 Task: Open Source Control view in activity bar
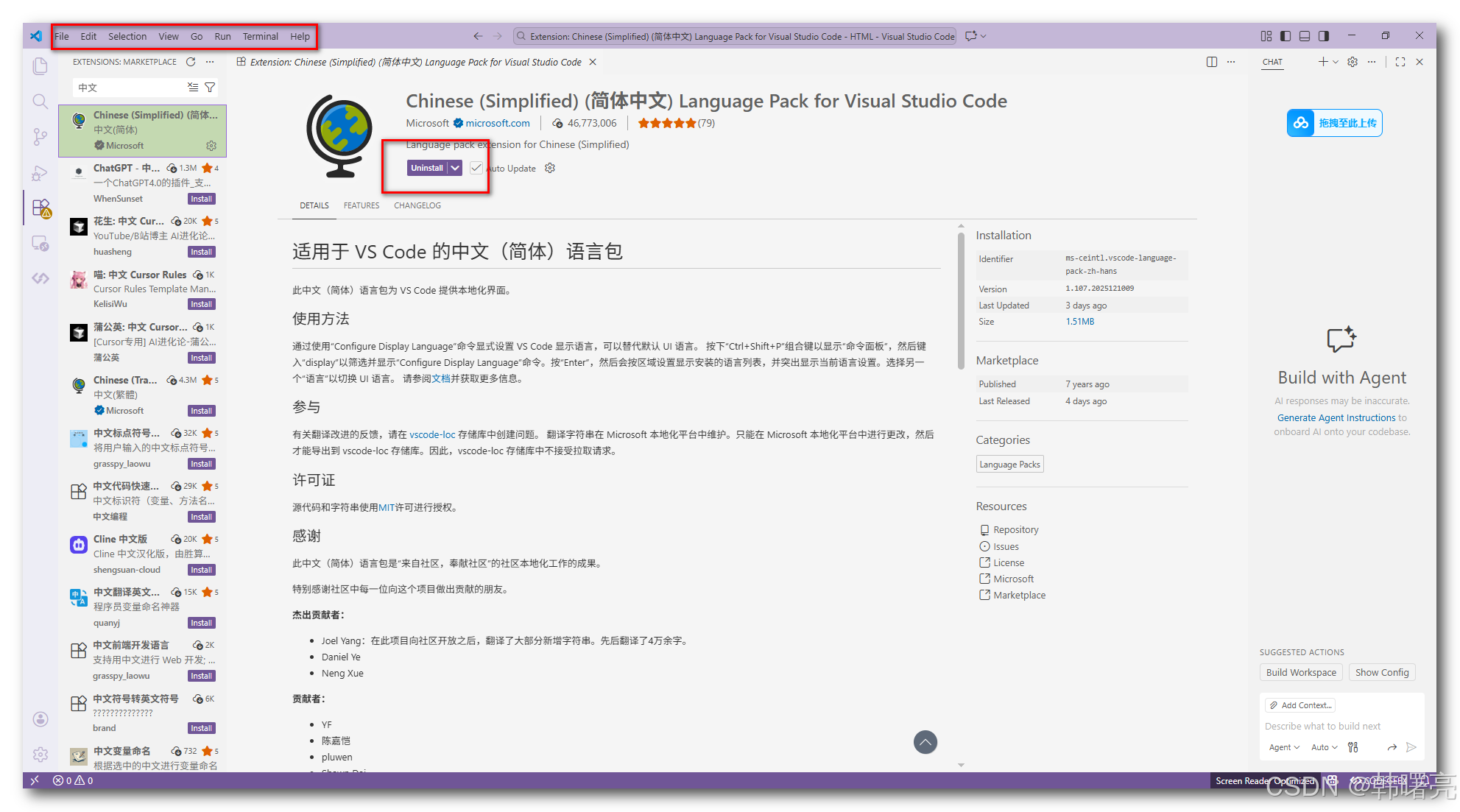click(40, 137)
